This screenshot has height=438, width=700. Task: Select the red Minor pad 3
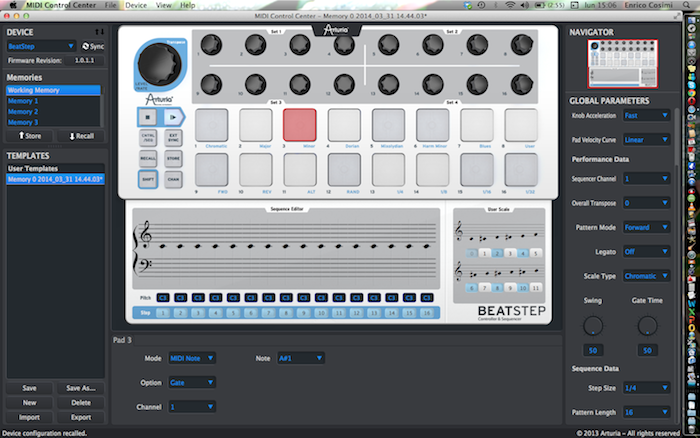coord(299,125)
